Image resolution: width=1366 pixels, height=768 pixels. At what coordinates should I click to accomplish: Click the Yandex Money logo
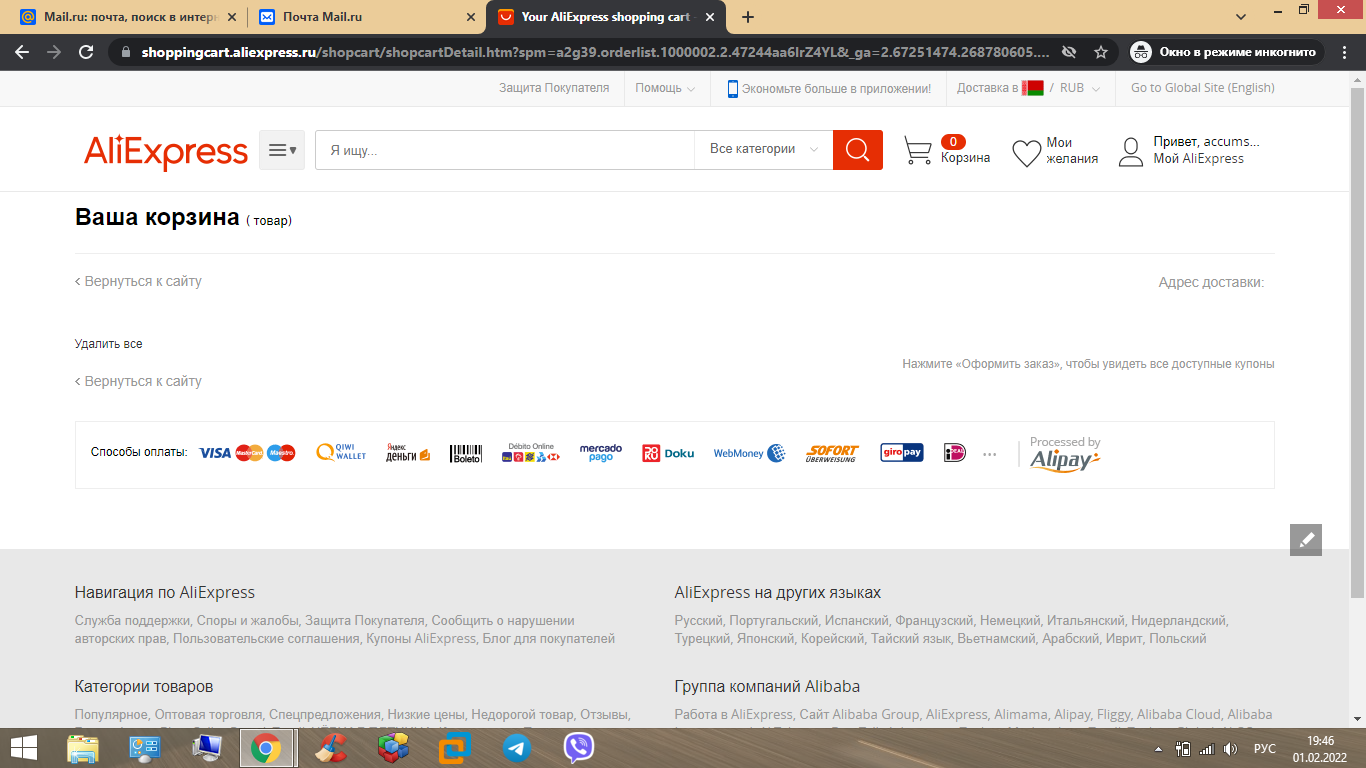coord(408,453)
